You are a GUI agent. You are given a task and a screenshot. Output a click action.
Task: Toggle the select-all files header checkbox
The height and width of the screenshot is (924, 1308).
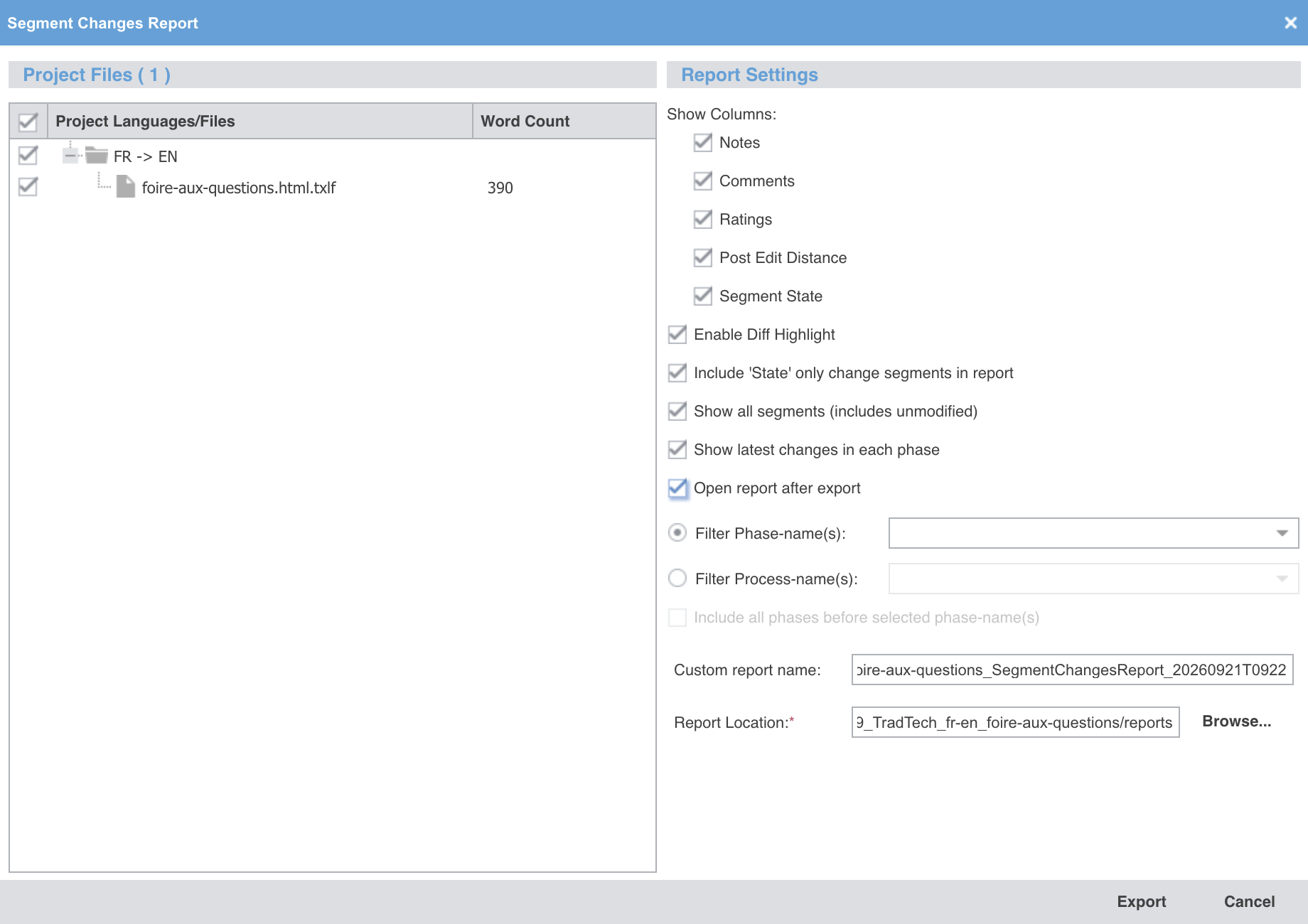point(28,122)
